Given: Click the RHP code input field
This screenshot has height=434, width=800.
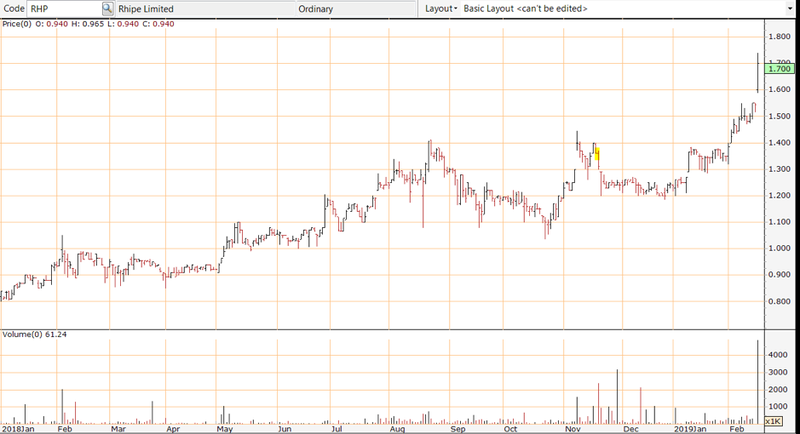Looking at the screenshot, I should (x=65, y=9).
